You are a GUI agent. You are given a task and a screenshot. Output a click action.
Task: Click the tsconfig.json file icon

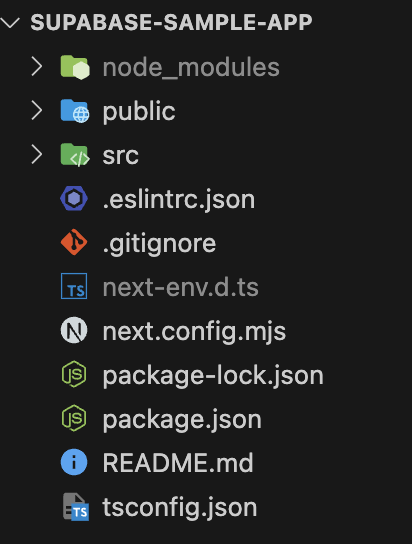[76, 507]
